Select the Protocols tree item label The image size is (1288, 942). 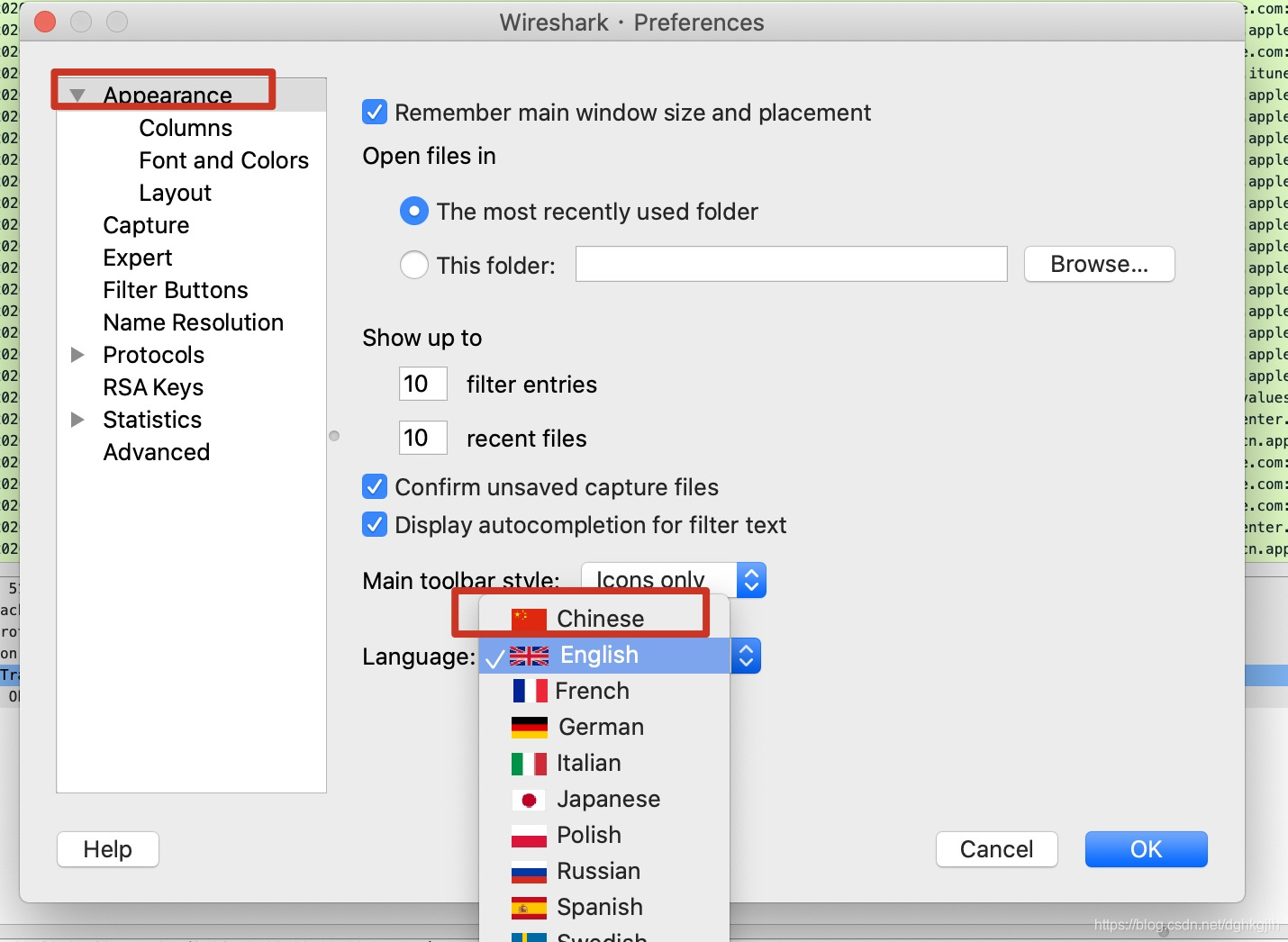[154, 355]
